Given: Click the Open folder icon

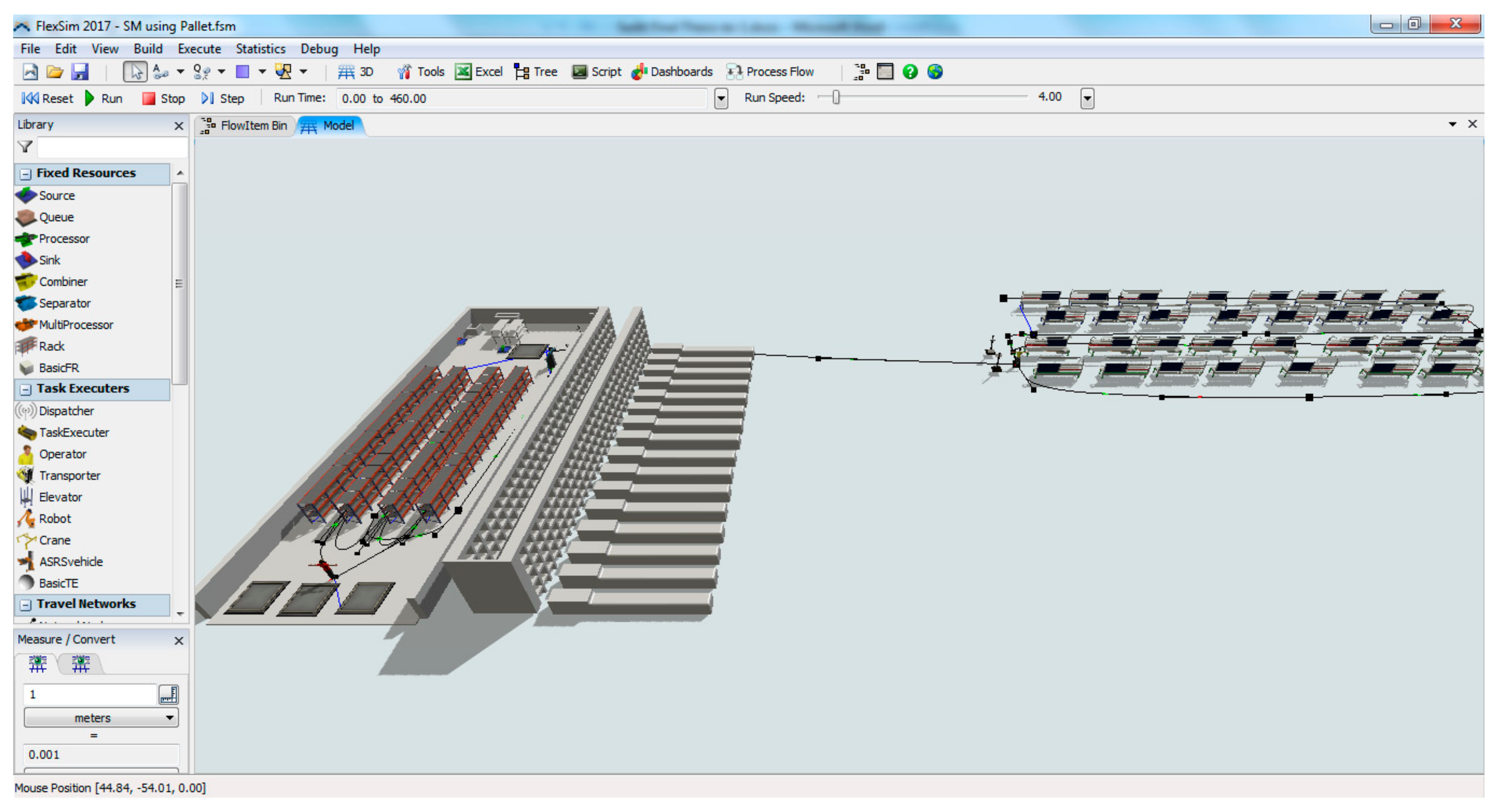Looking at the screenshot, I should [55, 72].
